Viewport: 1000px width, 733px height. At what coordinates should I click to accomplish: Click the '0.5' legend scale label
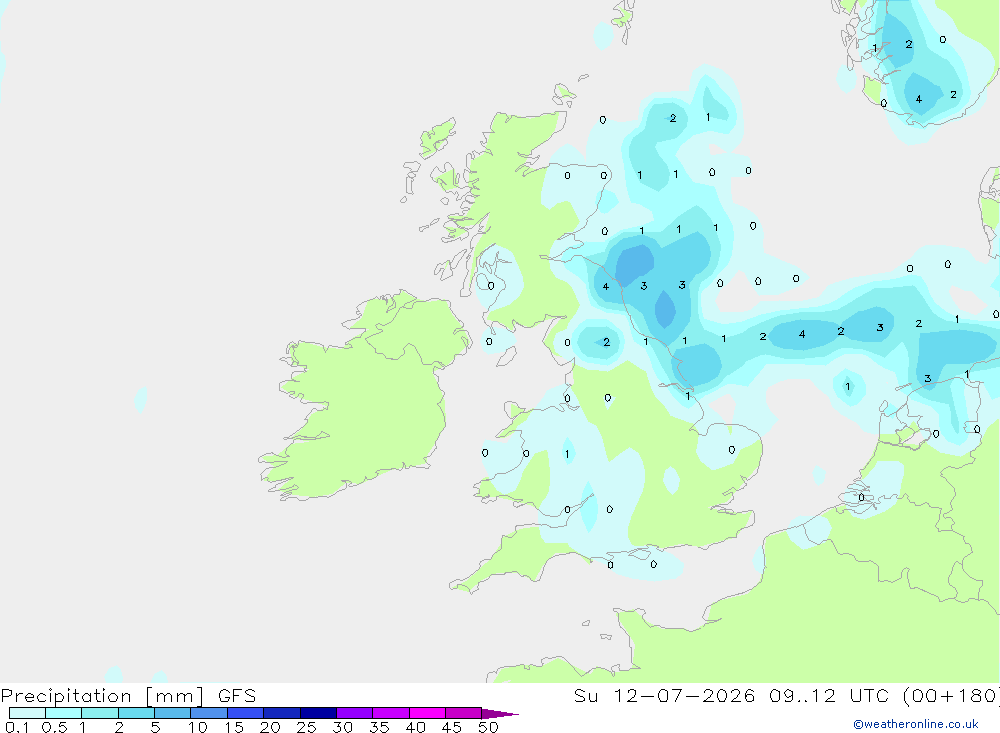point(54,727)
